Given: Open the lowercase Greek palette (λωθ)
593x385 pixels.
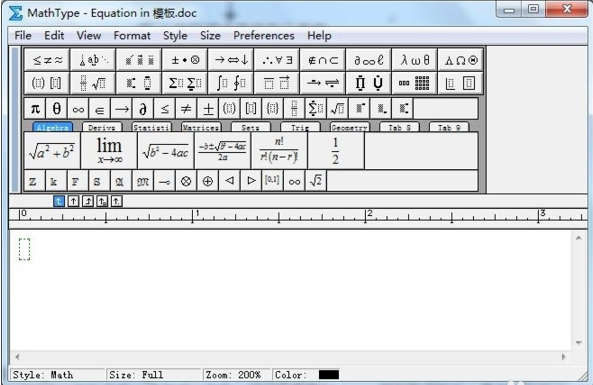Looking at the screenshot, I should (x=414, y=60).
